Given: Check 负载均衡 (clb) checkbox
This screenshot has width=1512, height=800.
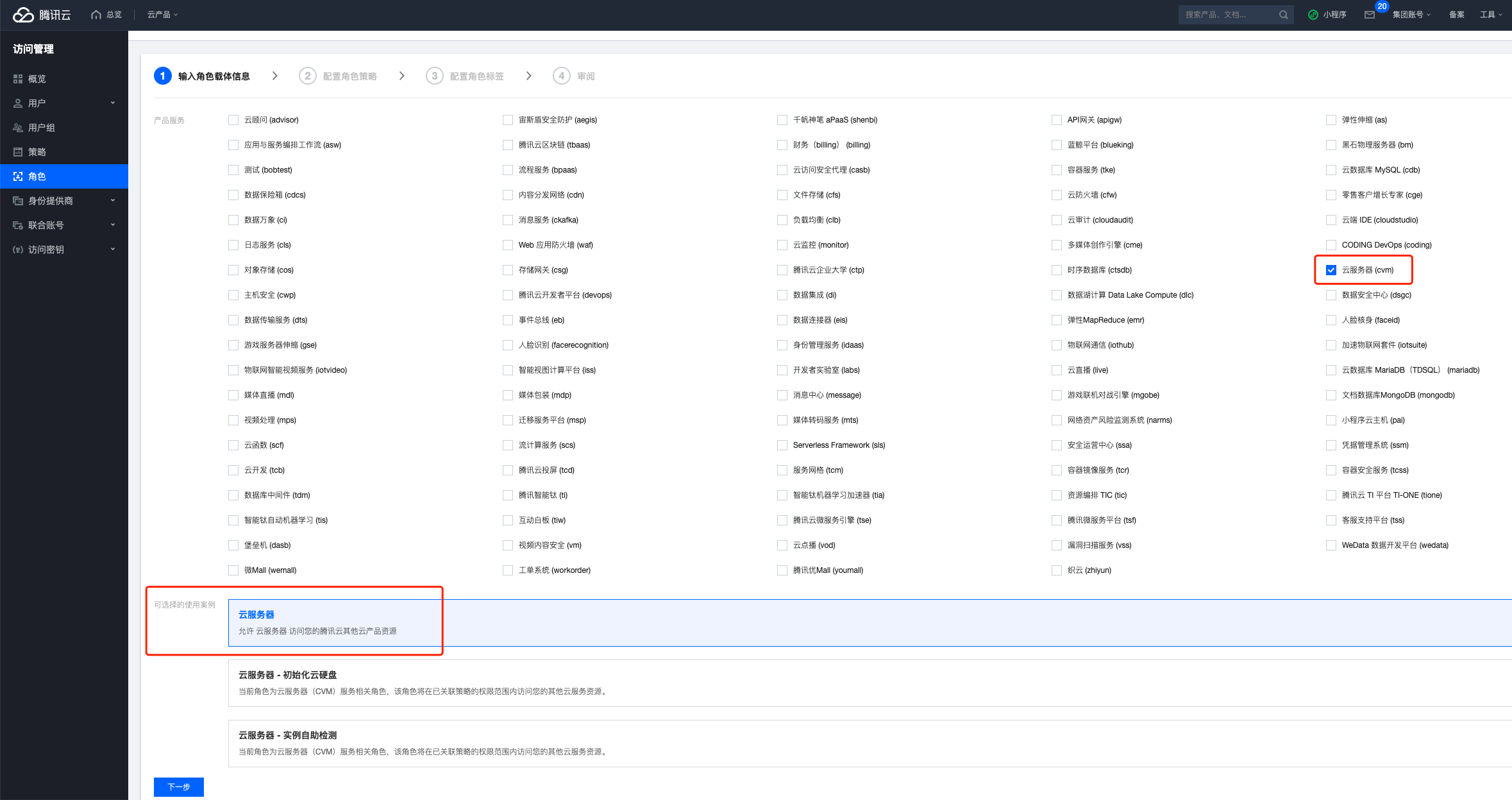Looking at the screenshot, I should pyautogui.click(x=782, y=220).
